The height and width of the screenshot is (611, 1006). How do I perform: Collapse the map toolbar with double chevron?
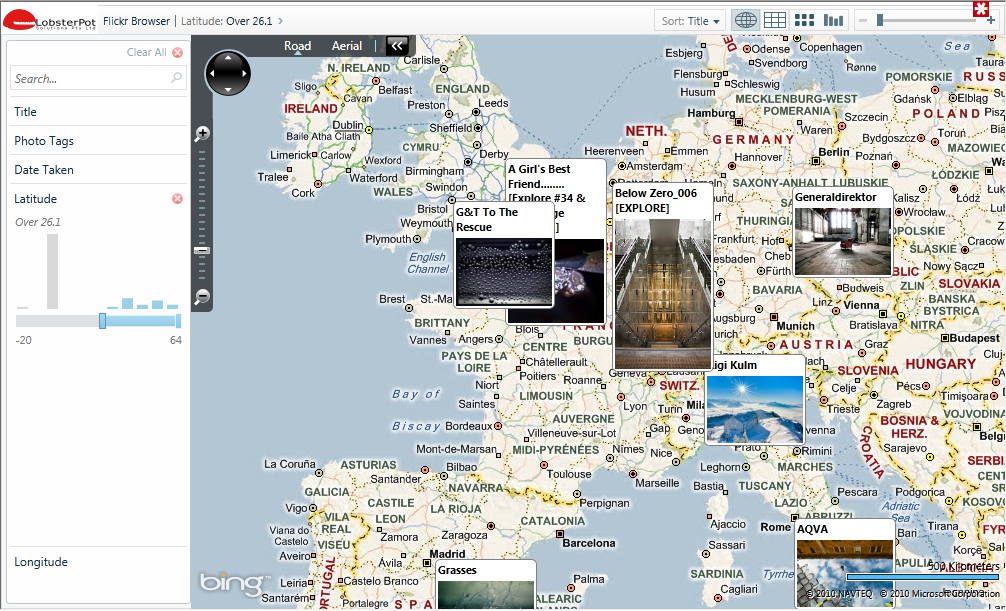pos(396,46)
